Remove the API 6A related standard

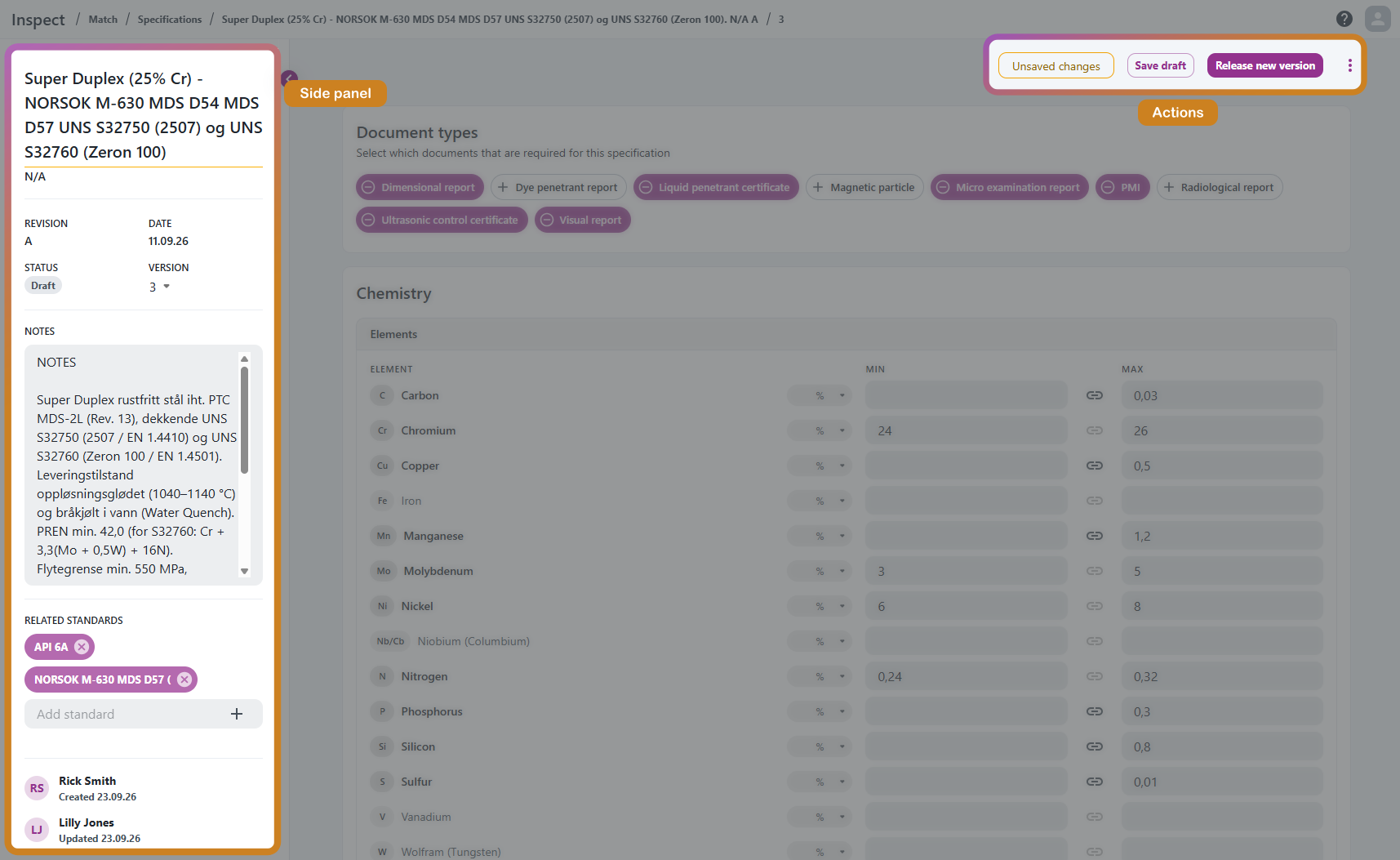click(82, 647)
